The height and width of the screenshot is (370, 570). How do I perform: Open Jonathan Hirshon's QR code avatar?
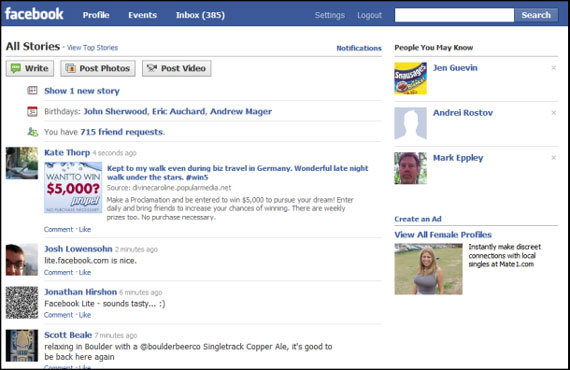pyautogui.click(x=22, y=302)
